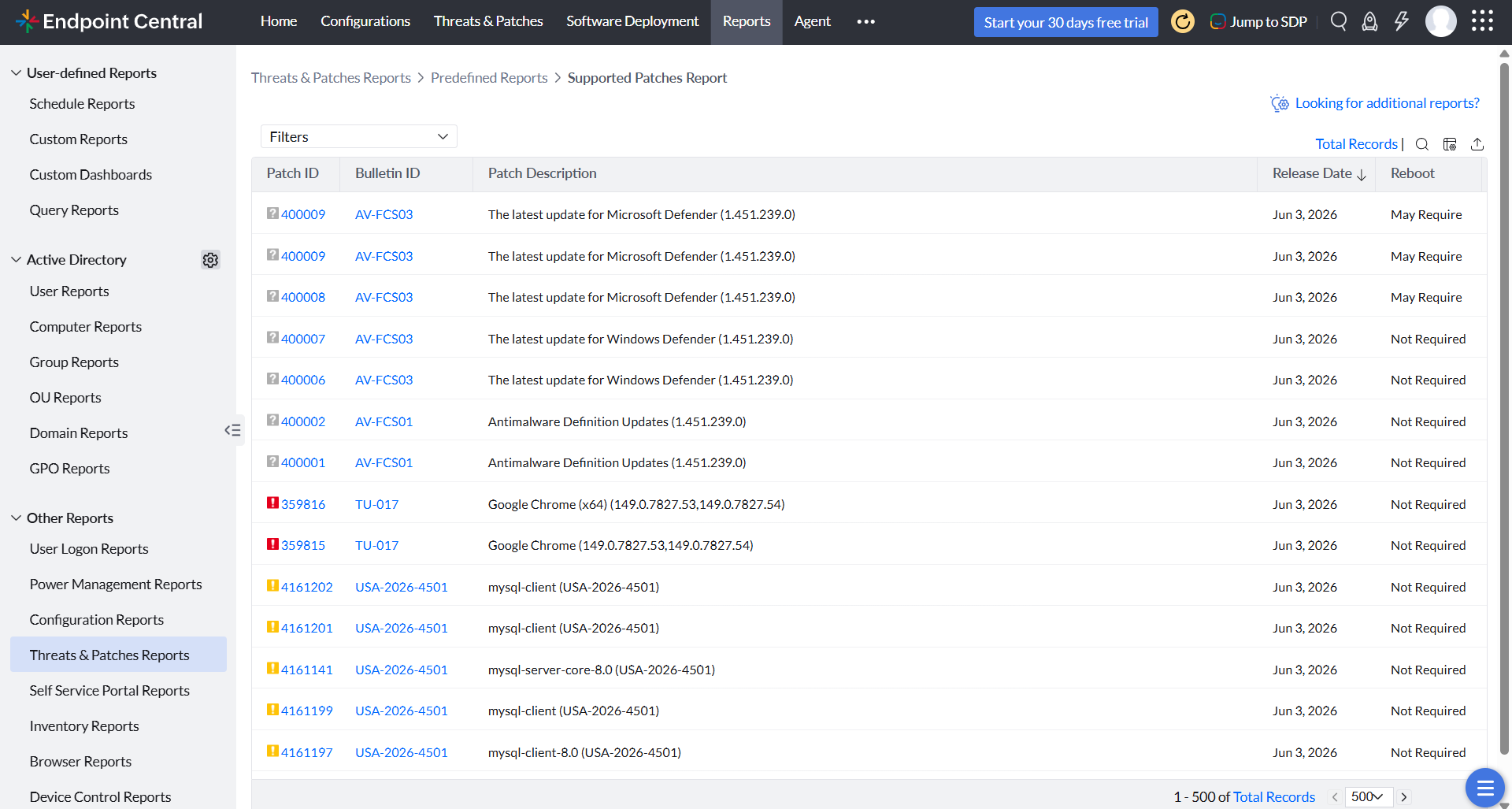Open notifications rocket icon in header
The height and width of the screenshot is (809, 1512).
[x=1370, y=21]
